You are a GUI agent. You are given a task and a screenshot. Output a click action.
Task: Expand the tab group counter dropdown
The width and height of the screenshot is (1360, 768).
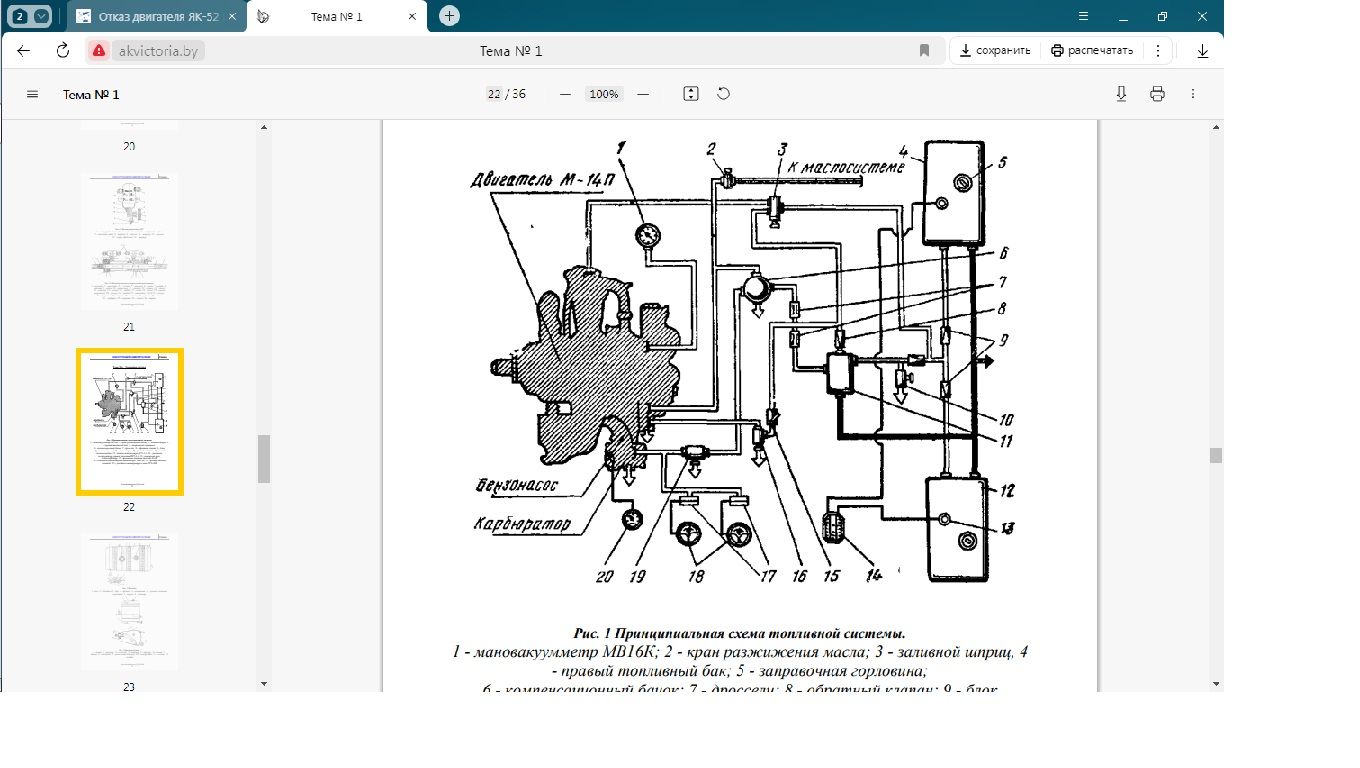(x=40, y=17)
